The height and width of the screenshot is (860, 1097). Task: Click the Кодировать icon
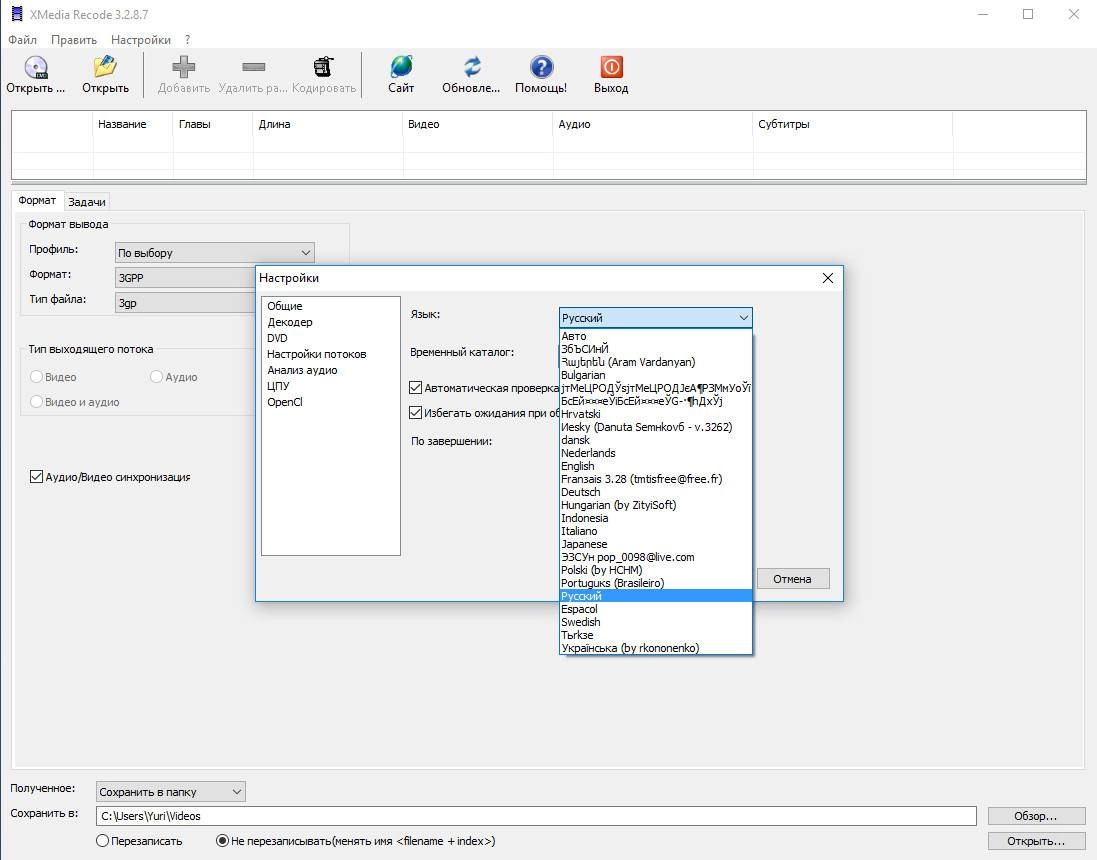[x=323, y=67]
